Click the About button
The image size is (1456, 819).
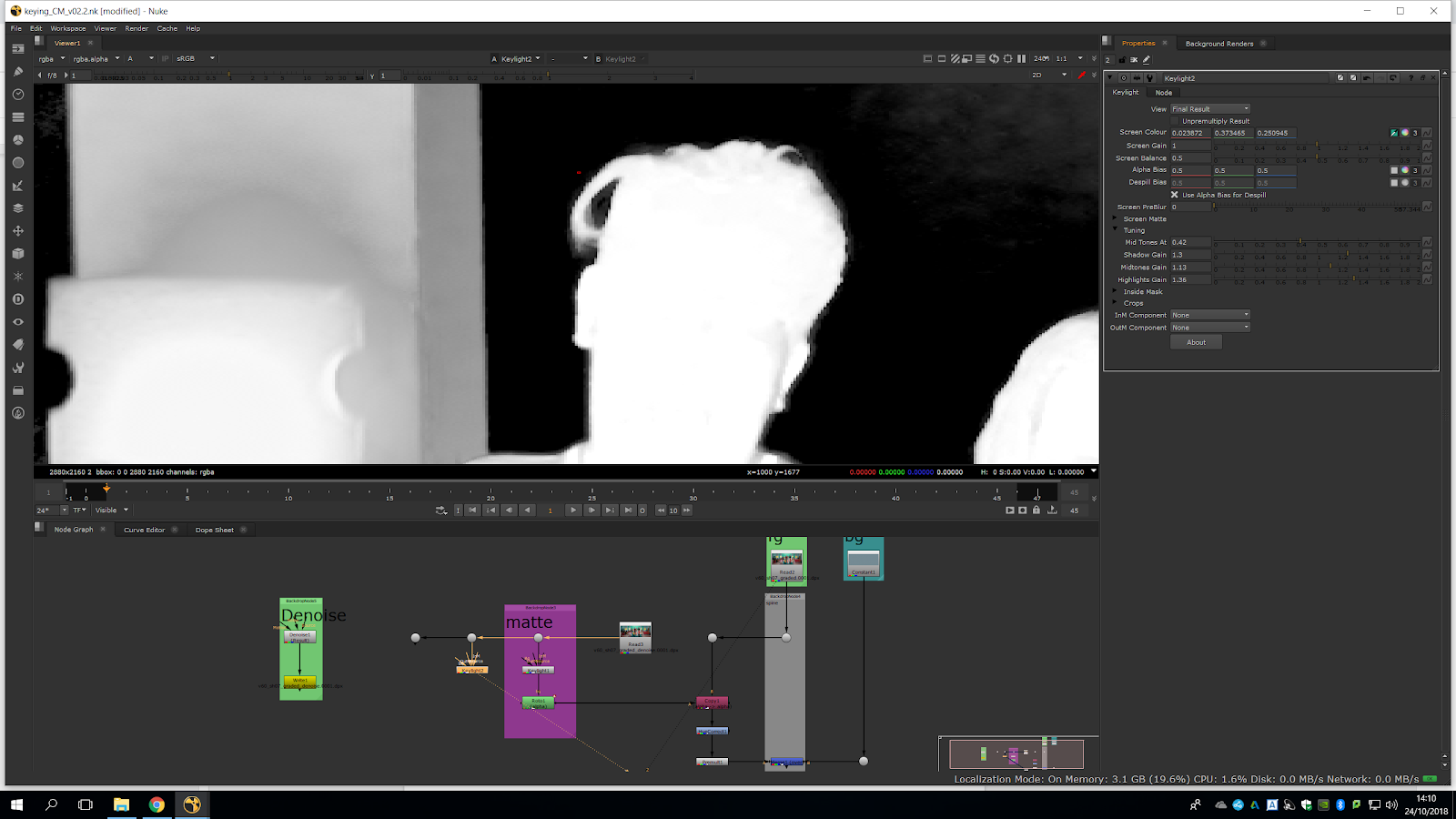coord(1196,342)
